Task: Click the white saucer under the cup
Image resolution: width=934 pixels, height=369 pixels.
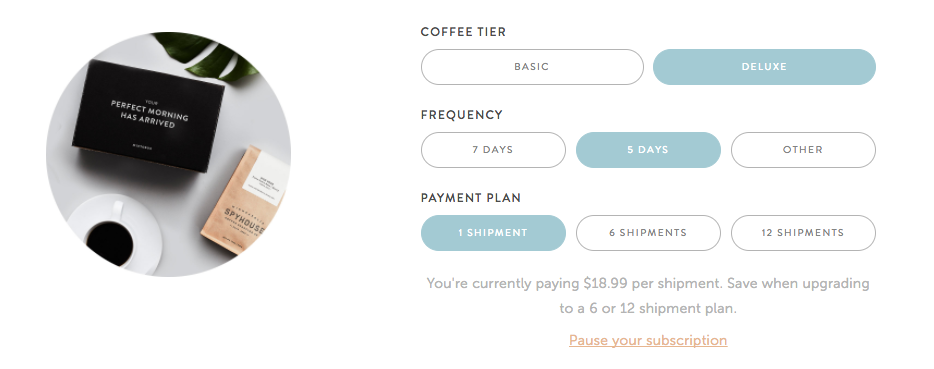Action: [x=116, y=235]
